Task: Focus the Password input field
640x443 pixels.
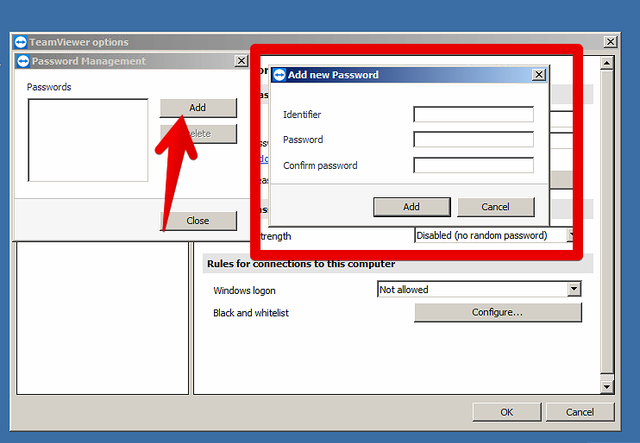Action: tap(473, 139)
